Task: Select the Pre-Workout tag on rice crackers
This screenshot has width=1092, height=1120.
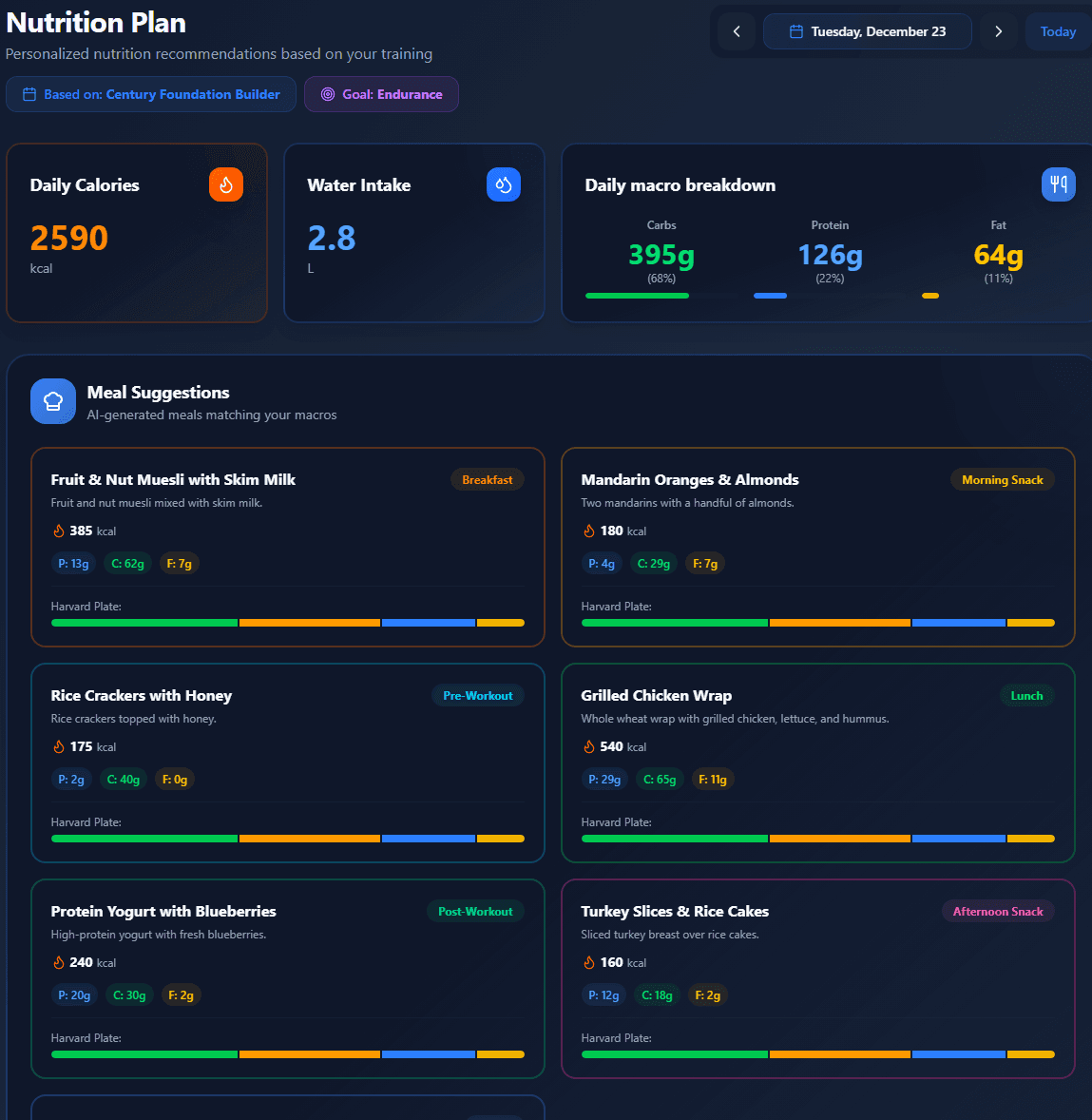Action: tap(477, 696)
